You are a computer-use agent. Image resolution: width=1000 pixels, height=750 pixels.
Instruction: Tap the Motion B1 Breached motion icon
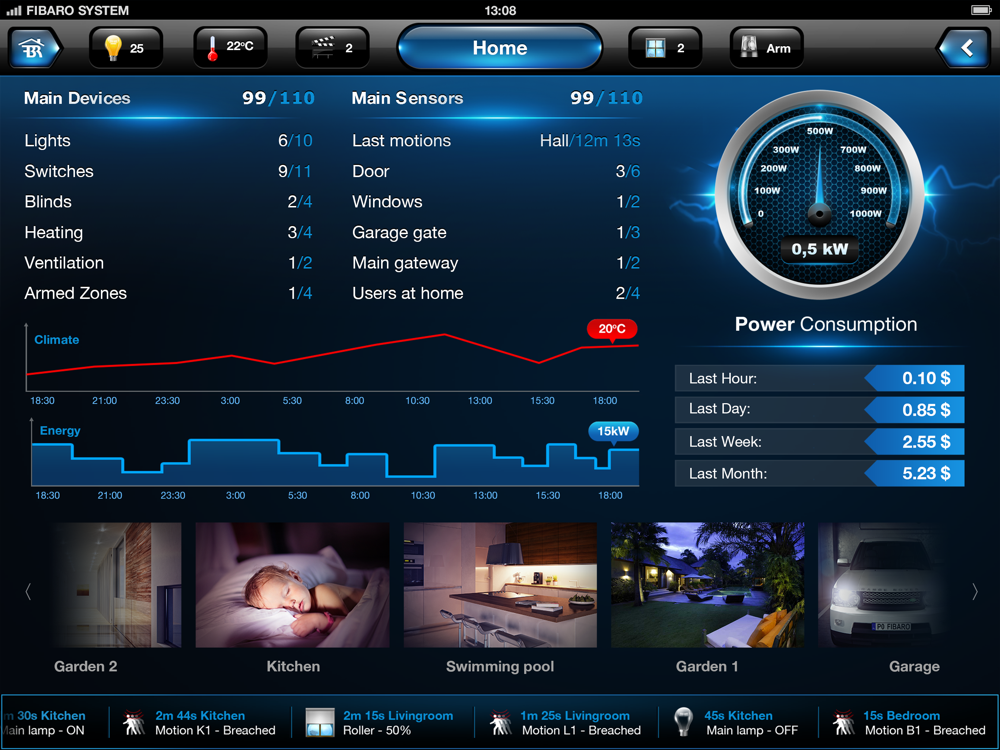844,723
